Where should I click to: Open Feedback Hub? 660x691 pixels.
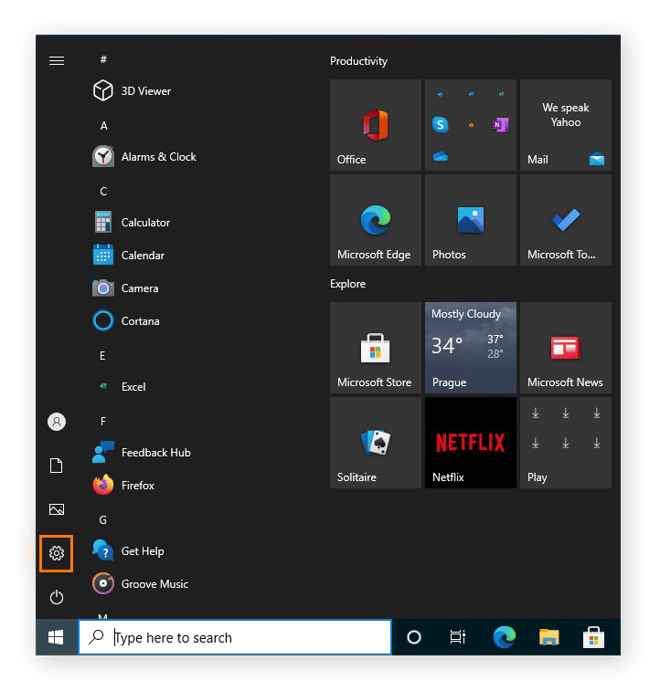[141, 453]
